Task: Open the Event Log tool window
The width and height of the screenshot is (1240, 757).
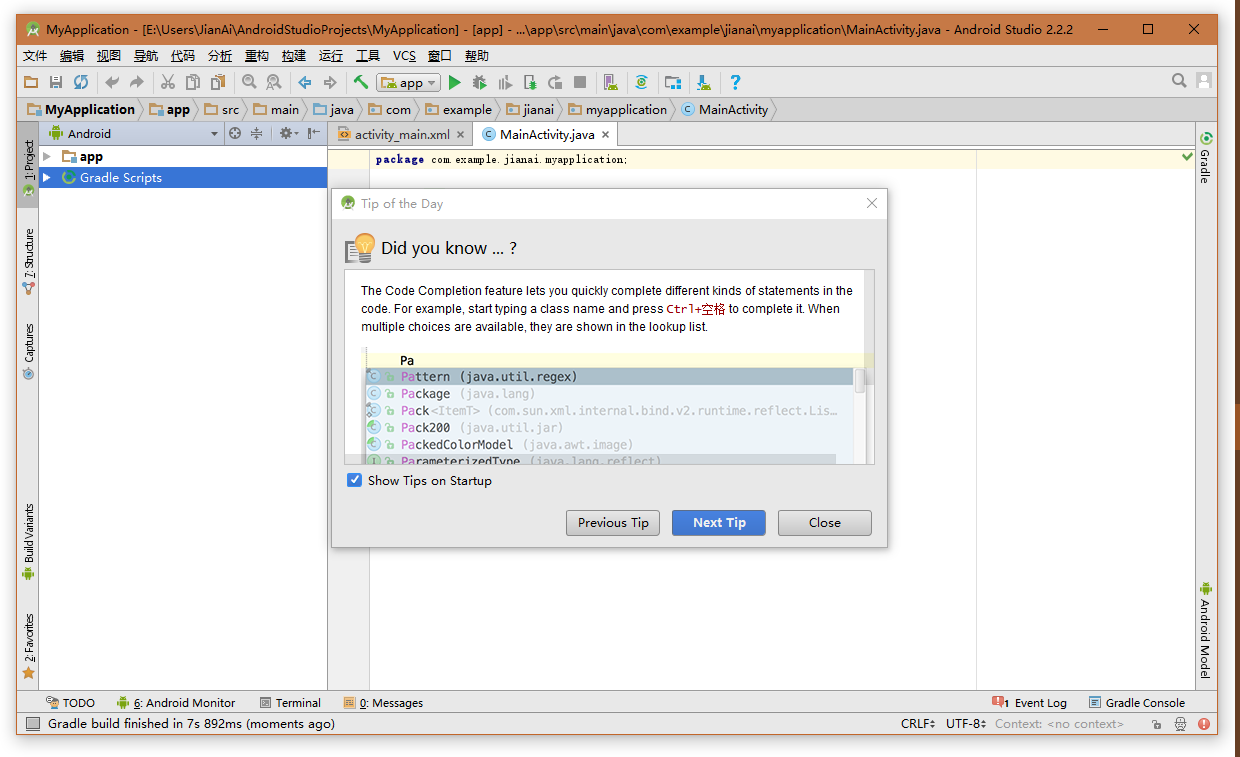Action: 1030,703
